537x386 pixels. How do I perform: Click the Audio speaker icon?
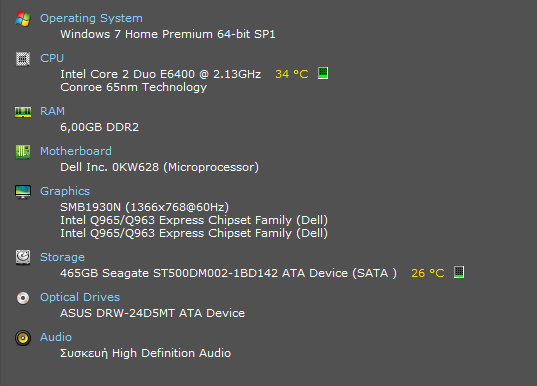pos(23,338)
